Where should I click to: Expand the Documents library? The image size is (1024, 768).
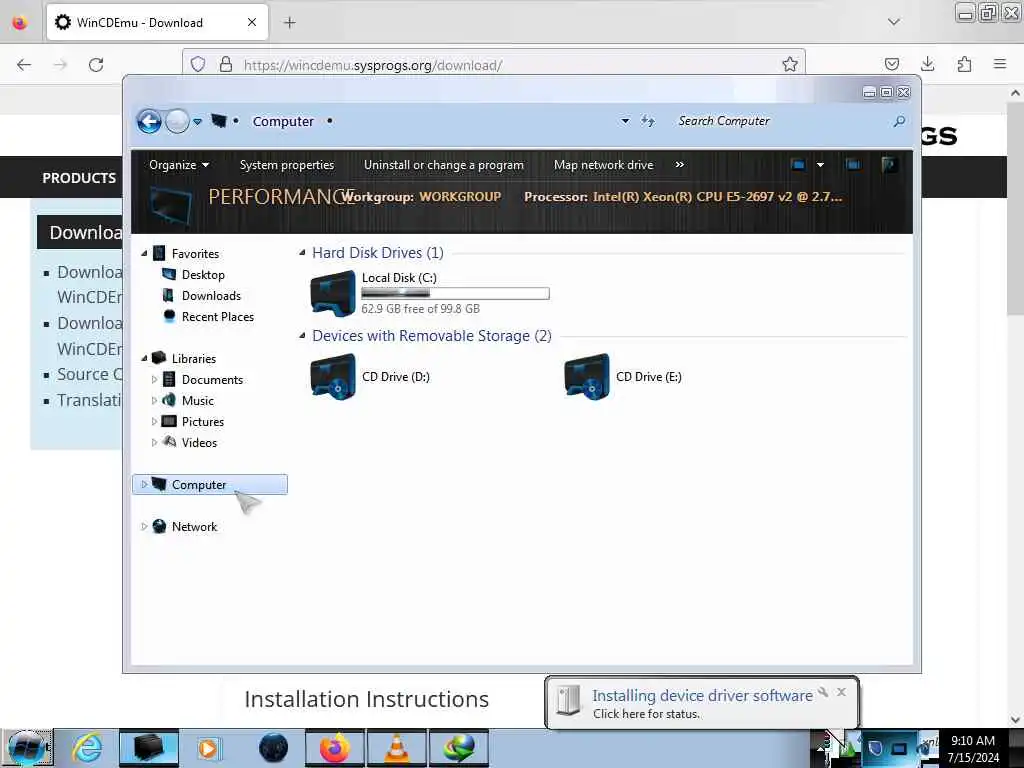154,379
